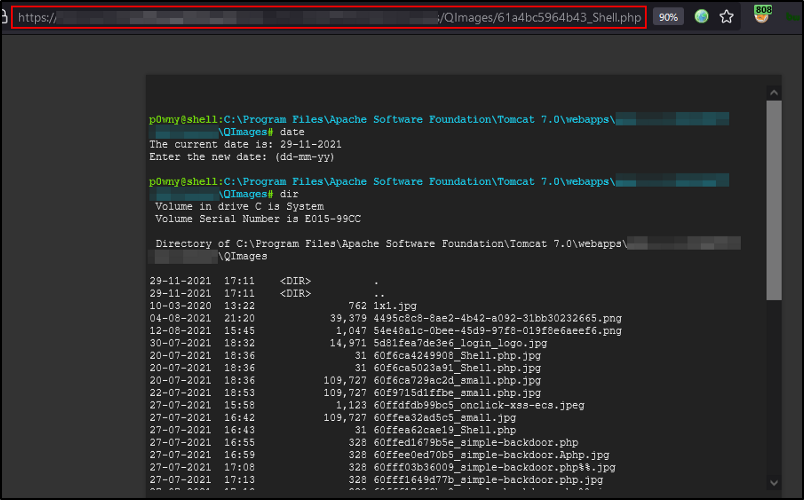Click the timestamp 12-08-2021 15:45

[202, 331]
